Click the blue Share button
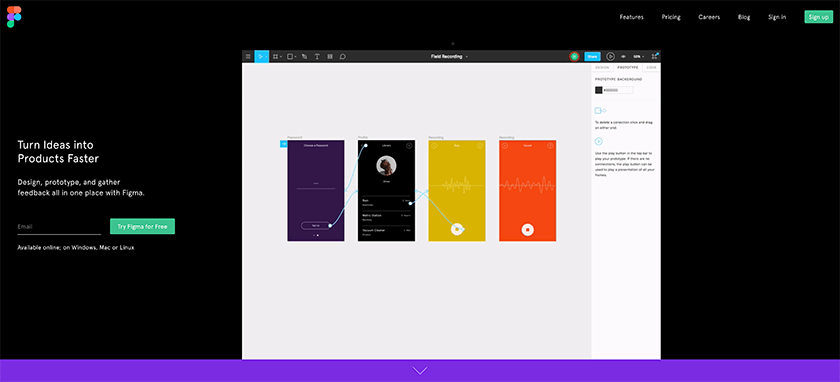This screenshot has width=840, height=382. coord(592,56)
